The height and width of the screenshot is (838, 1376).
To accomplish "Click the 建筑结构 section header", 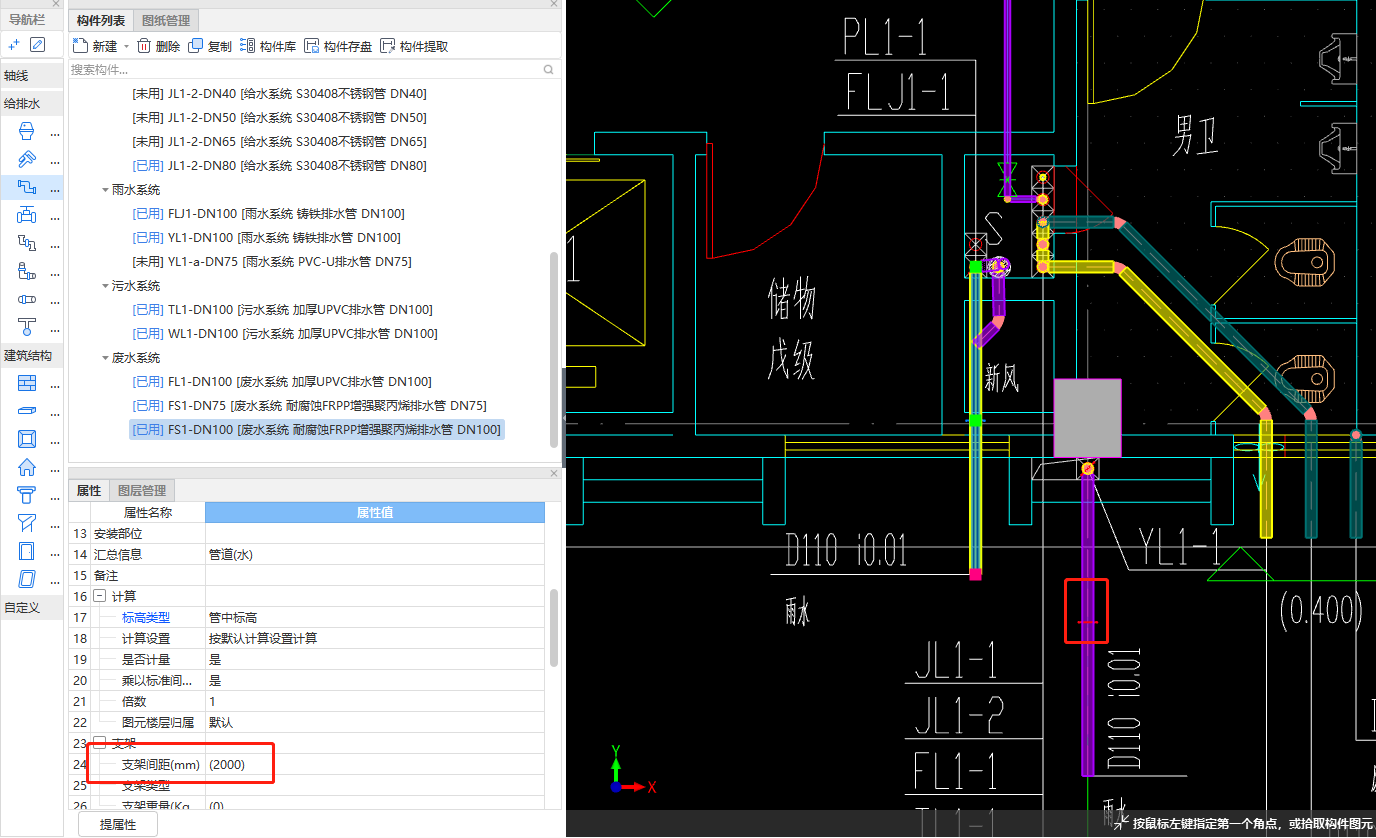I will coord(32,356).
